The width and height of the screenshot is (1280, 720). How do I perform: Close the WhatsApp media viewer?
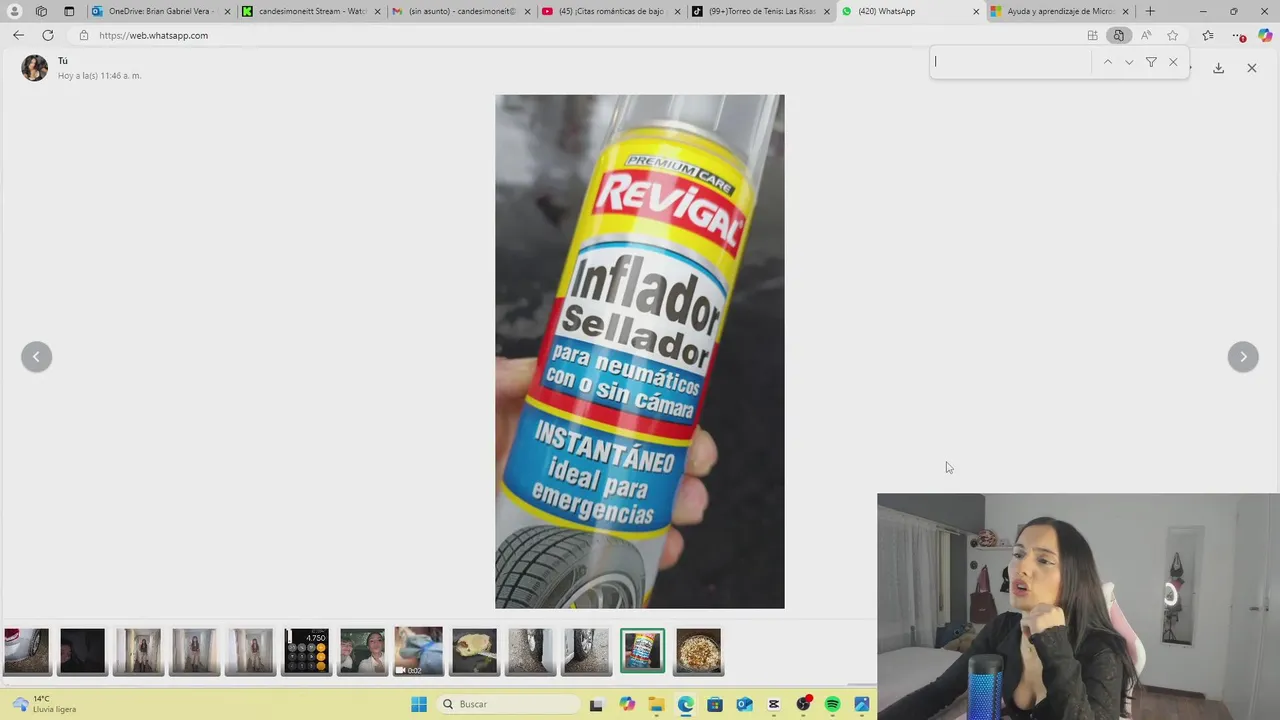(1251, 68)
